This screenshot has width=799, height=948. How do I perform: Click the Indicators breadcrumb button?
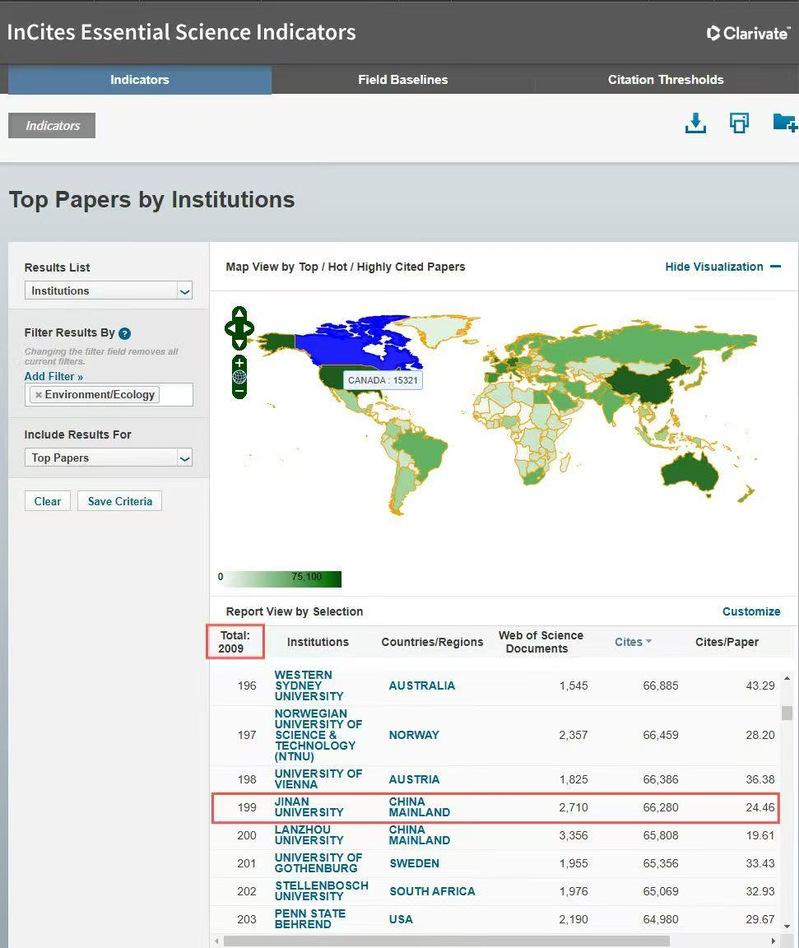[52, 126]
